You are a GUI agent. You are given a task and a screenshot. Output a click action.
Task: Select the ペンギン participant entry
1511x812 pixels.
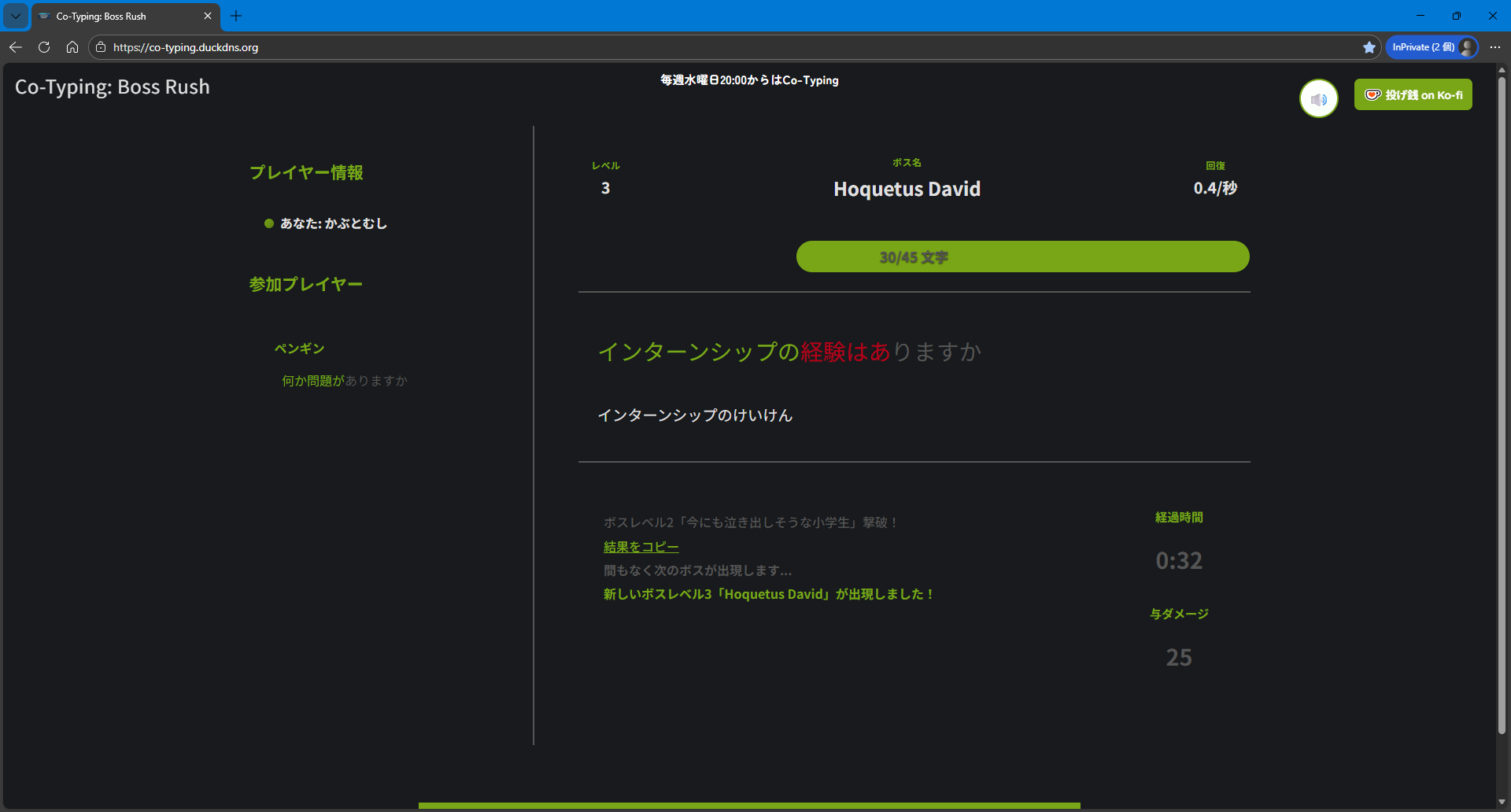[299, 349]
